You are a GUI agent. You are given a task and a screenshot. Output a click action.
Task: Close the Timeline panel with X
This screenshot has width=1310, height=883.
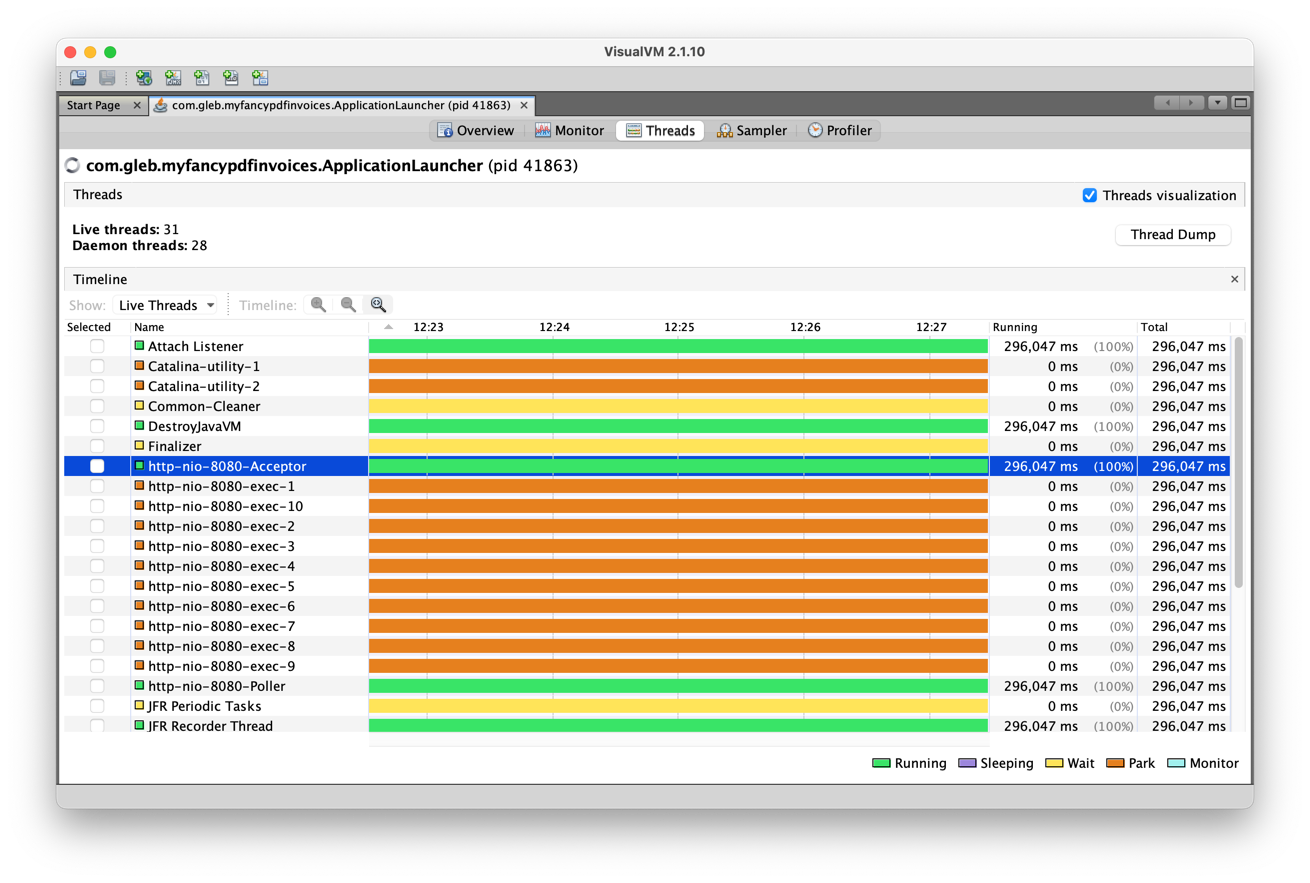pos(1234,279)
